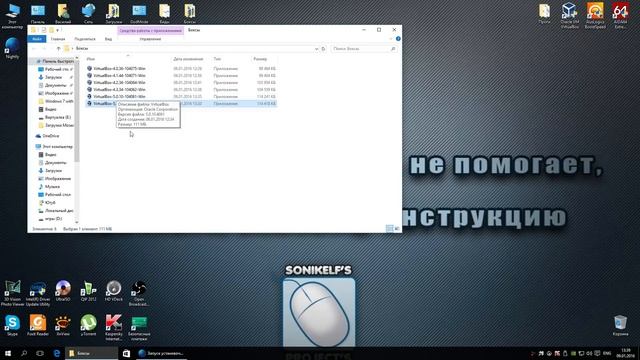Image resolution: width=640 pixels, height=360 pixels.
Task: Launch Auslogics BoostSpeed desktop shortcut
Action: pos(595,15)
